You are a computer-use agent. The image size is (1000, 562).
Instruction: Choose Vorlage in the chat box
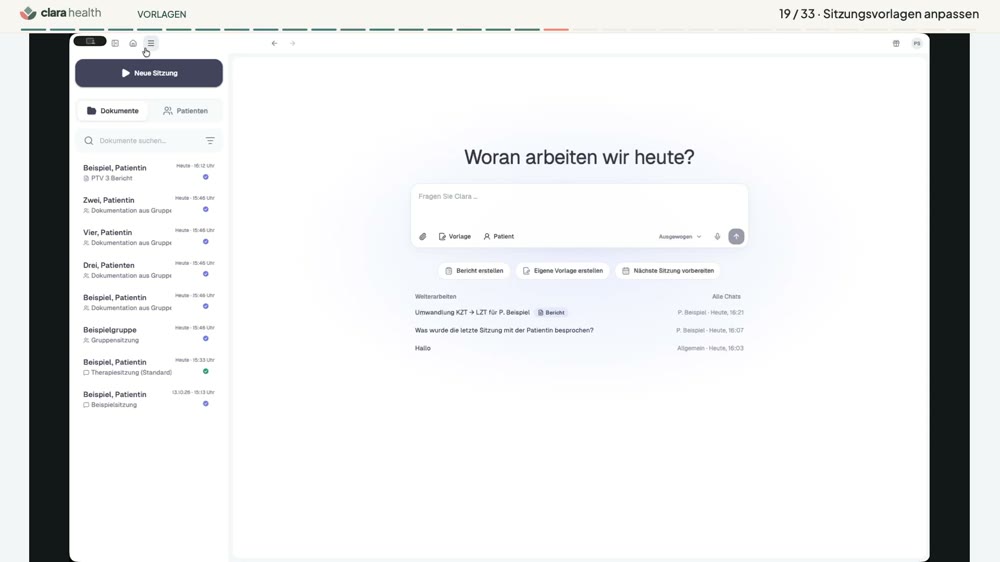click(455, 237)
